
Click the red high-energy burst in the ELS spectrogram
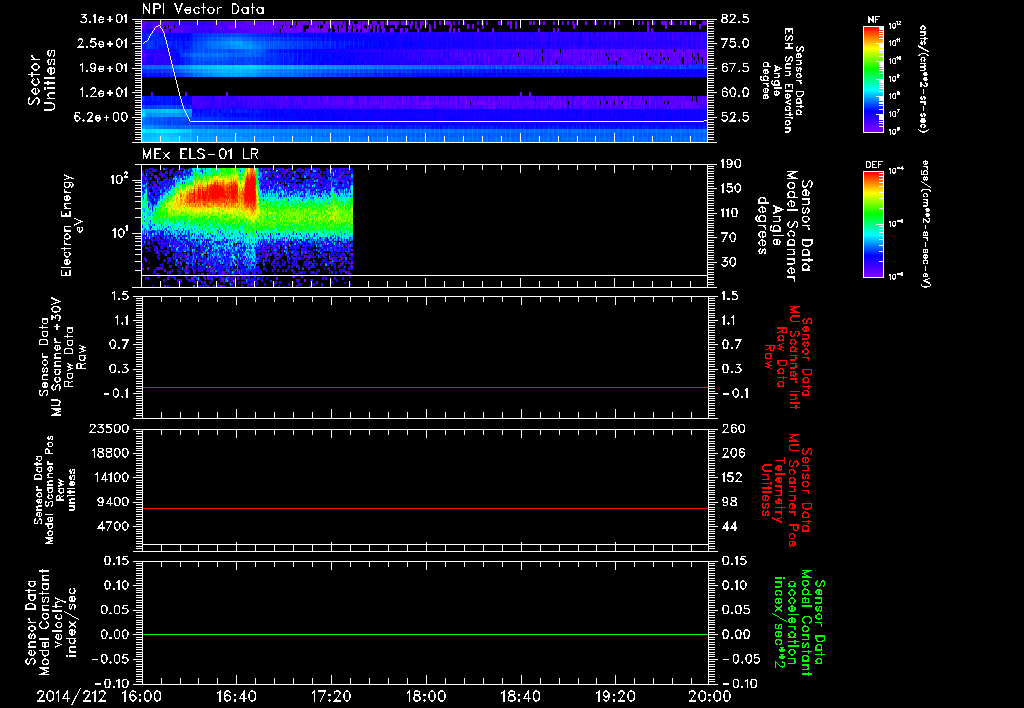coord(251,189)
